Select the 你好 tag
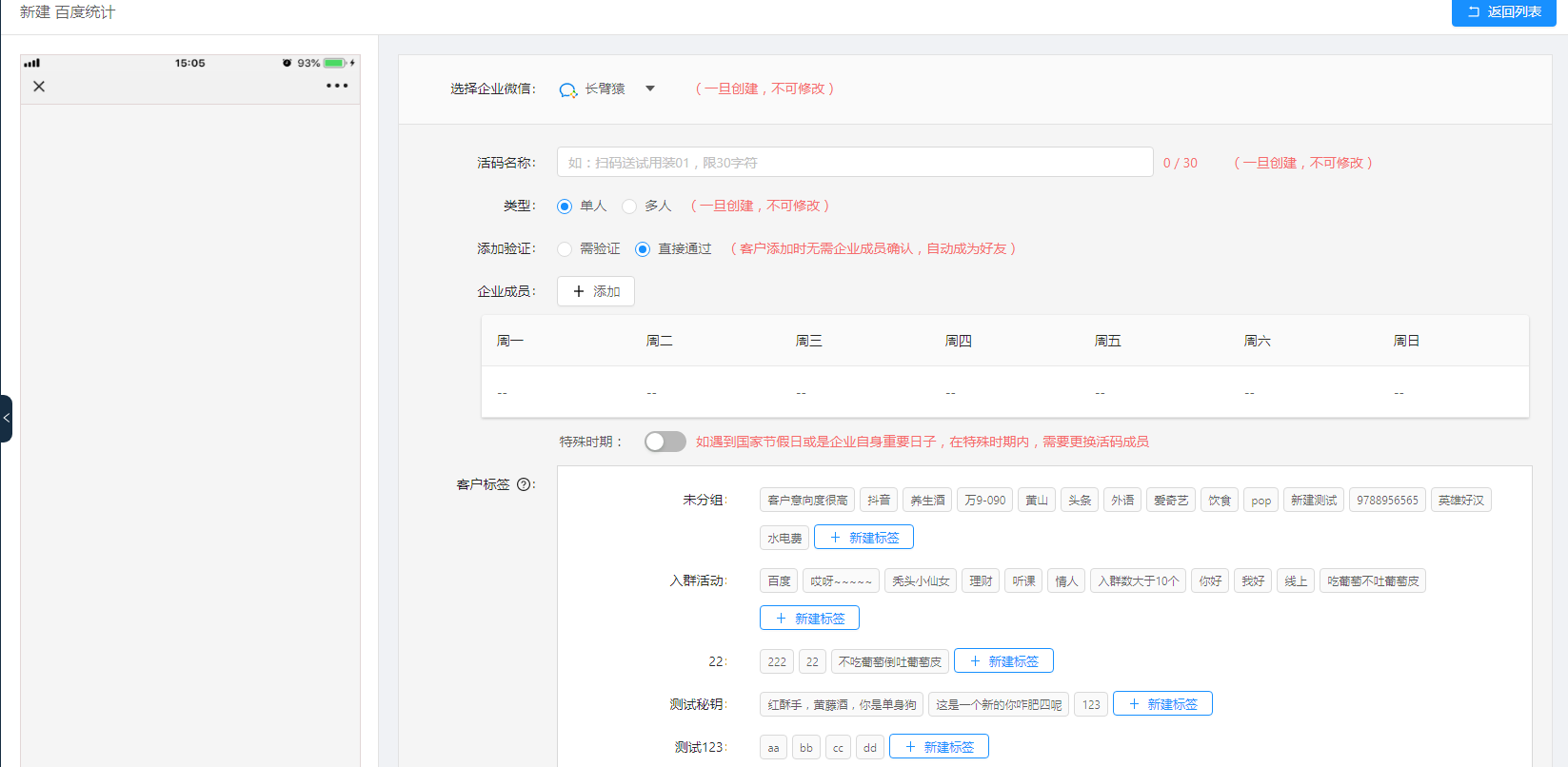1568x767 pixels. pos(1210,581)
